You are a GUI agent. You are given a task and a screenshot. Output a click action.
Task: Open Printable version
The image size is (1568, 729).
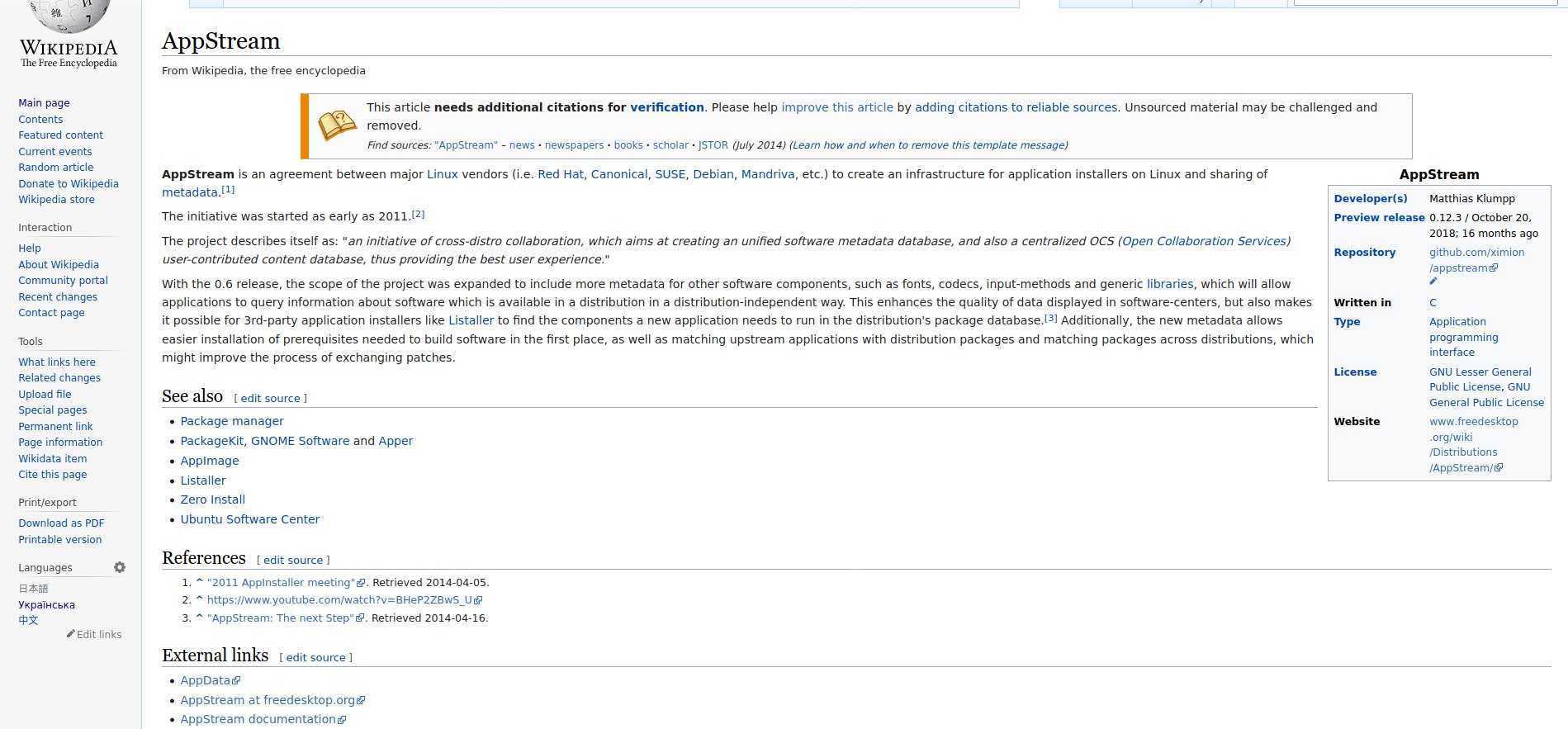click(x=60, y=540)
